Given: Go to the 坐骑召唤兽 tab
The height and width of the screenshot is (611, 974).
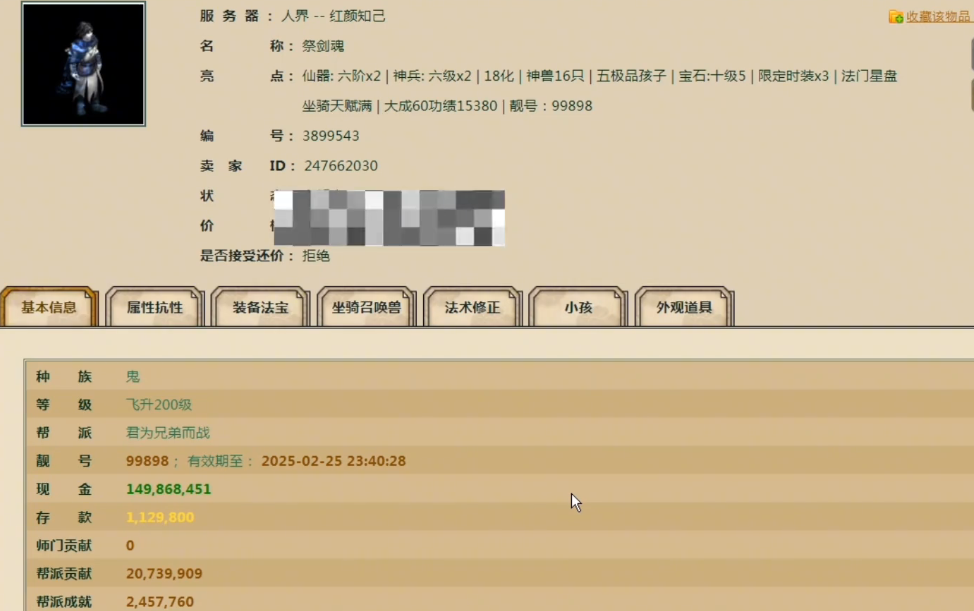Looking at the screenshot, I should point(366,308).
